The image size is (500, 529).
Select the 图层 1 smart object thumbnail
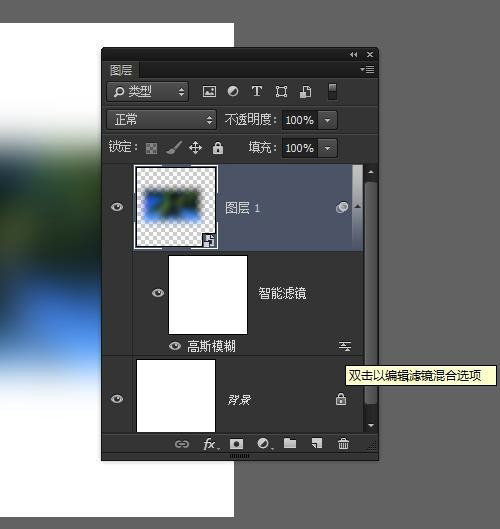(176, 207)
